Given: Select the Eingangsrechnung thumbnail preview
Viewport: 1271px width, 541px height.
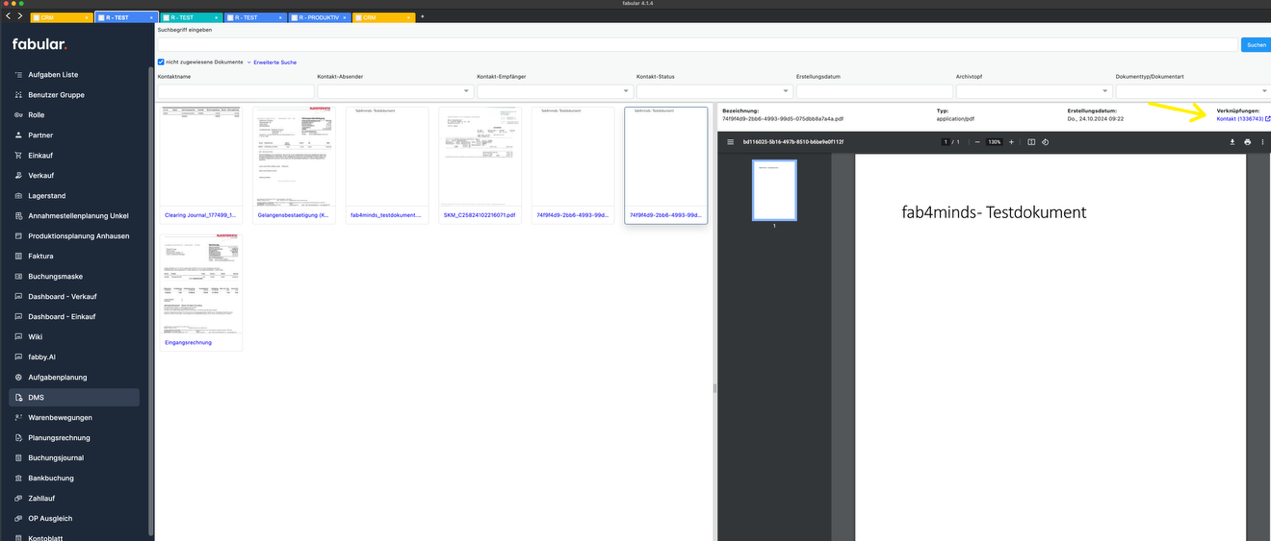Looking at the screenshot, I should pos(201,284).
